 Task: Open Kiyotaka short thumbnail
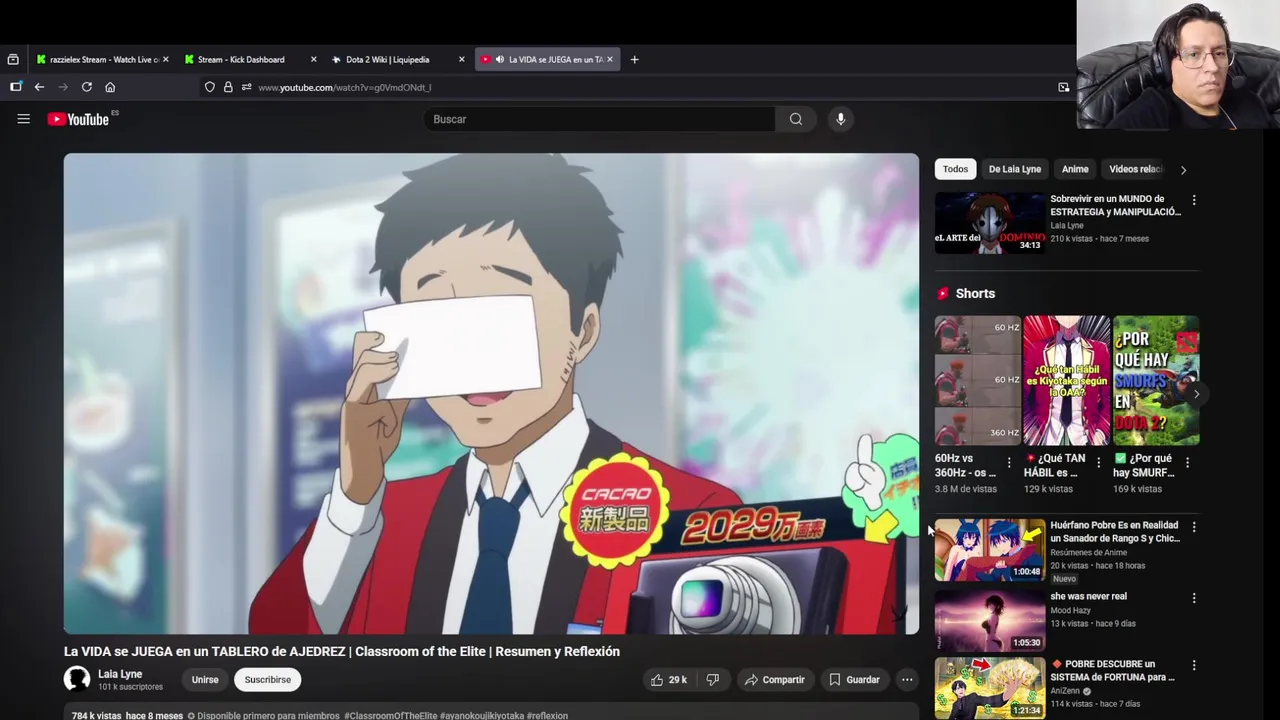pos(1067,380)
